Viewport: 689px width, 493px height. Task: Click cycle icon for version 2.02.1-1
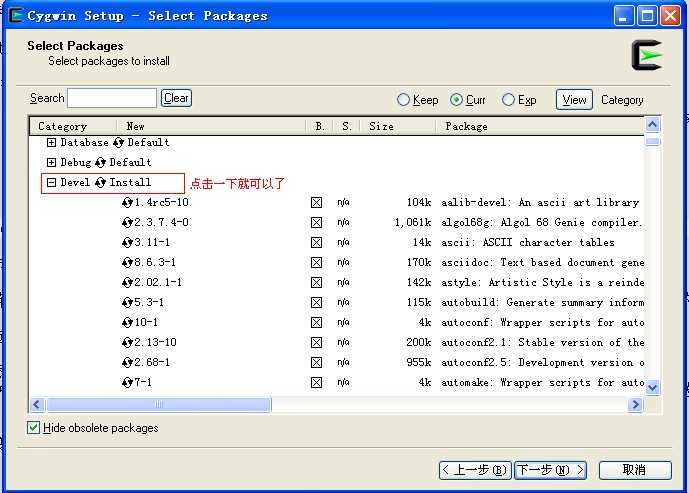click(127, 283)
